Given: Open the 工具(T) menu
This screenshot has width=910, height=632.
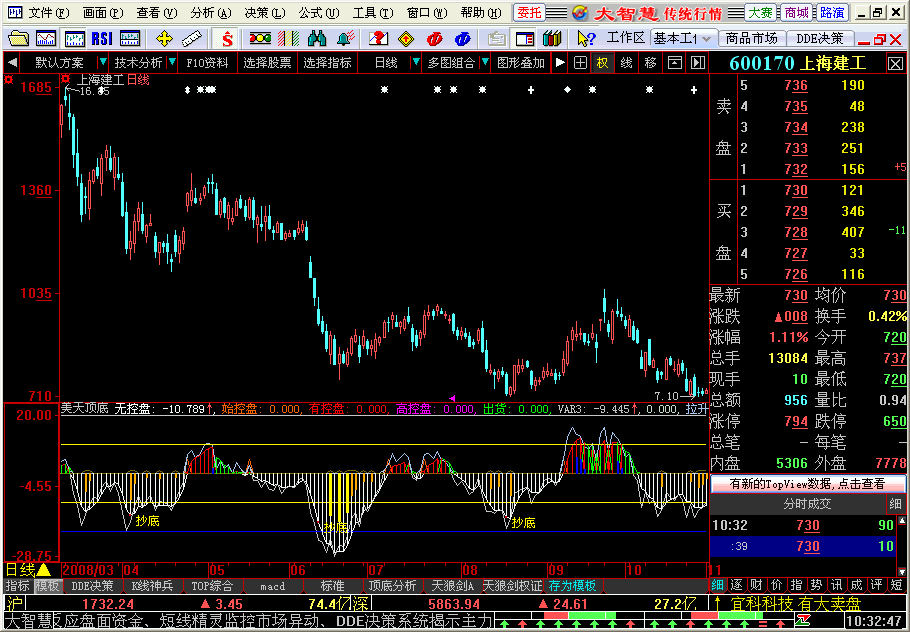Looking at the screenshot, I should coord(373,12).
